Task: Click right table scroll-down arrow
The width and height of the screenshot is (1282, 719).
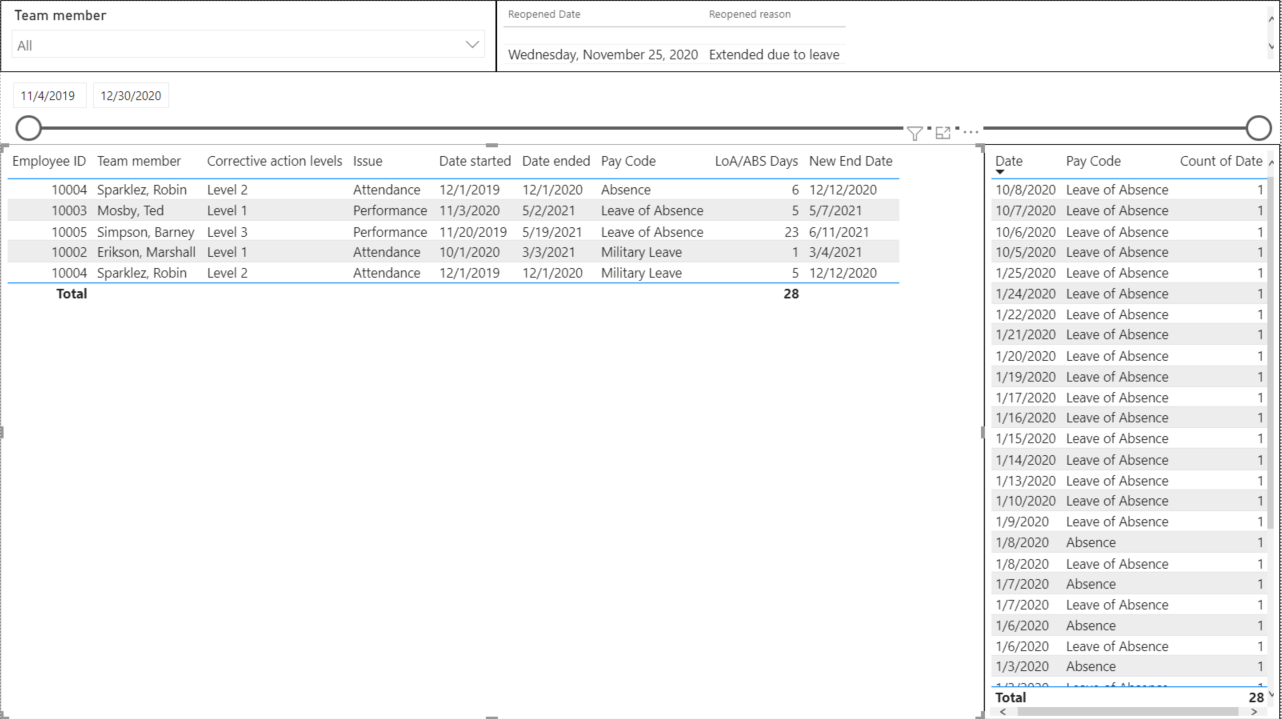Action: (1271, 695)
